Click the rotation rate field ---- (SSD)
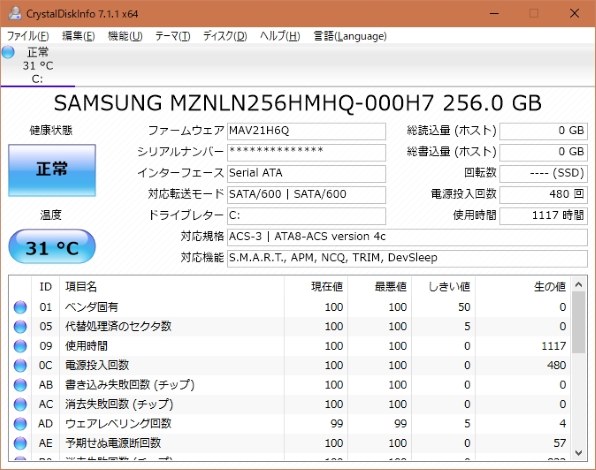This screenshot has height=470, width=596. pyautogui.click(x=543, y=174)
